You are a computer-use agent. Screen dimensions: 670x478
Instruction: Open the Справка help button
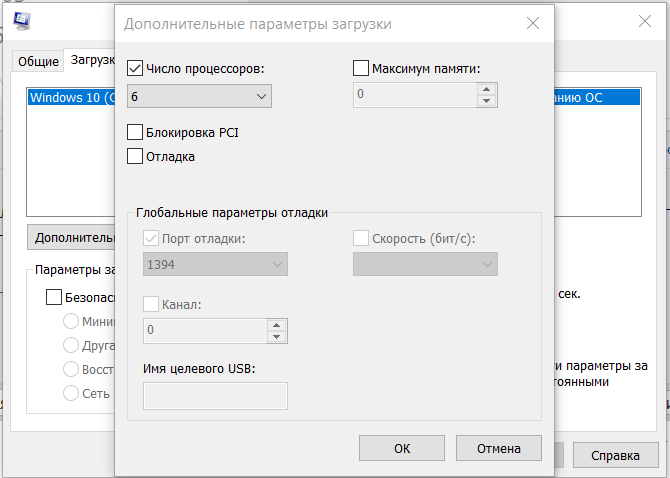(x=615, y=455)
